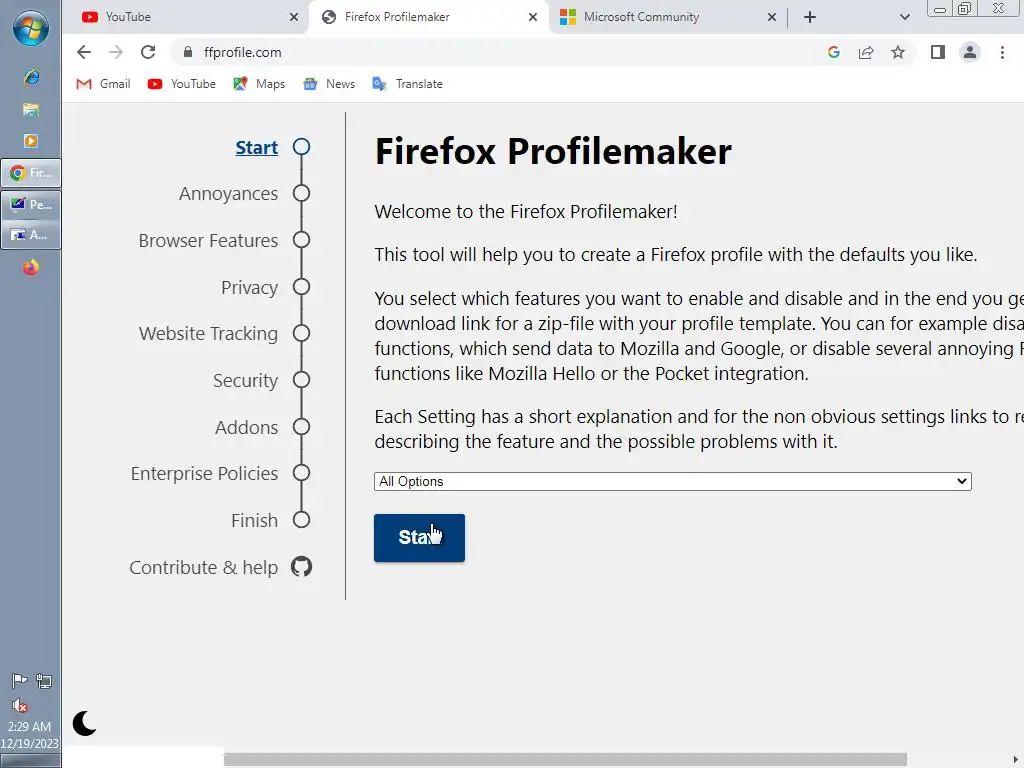Jump to the Browser Features step

[208, 241]
